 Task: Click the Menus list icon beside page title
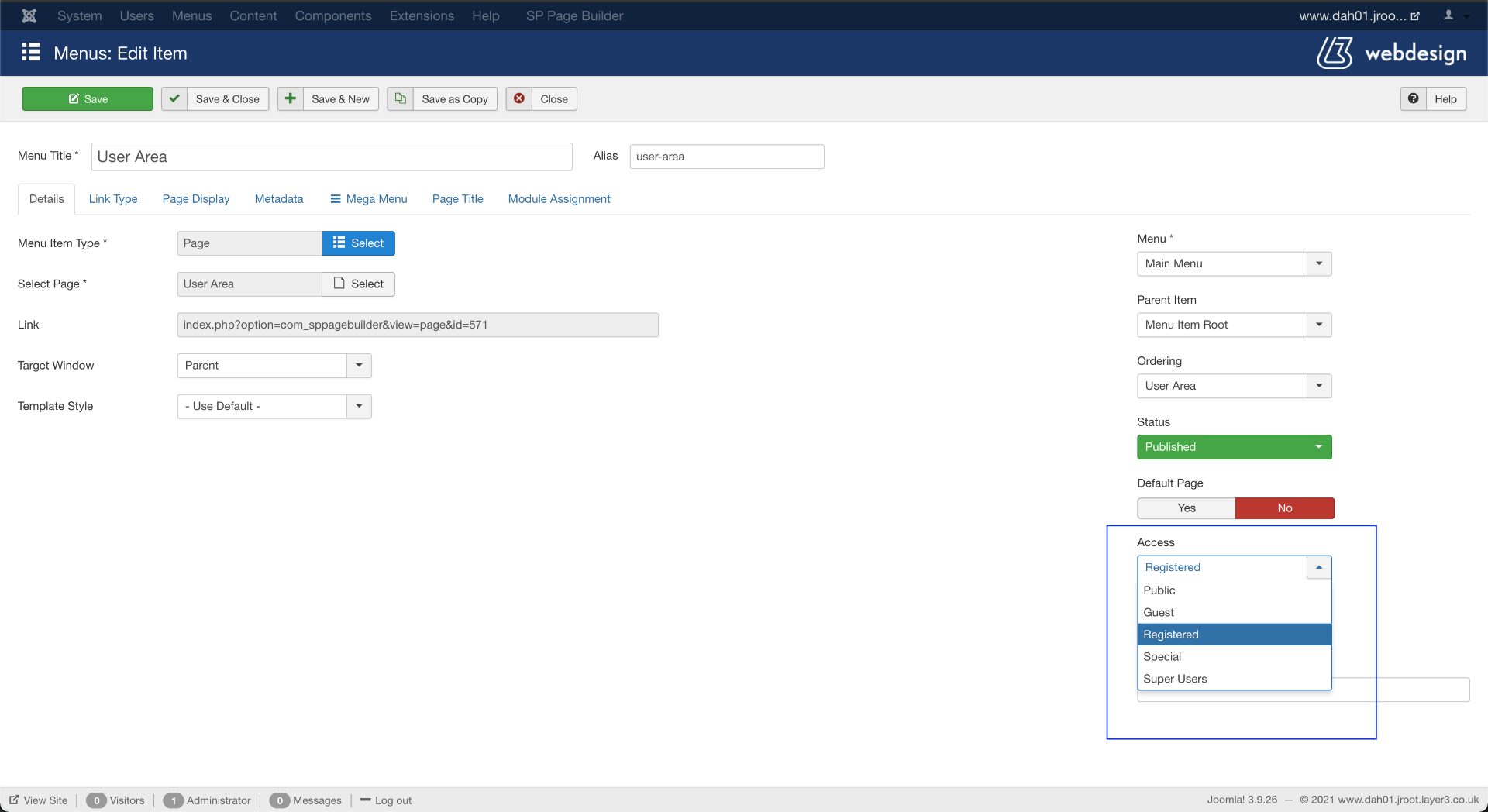[31, 52]
